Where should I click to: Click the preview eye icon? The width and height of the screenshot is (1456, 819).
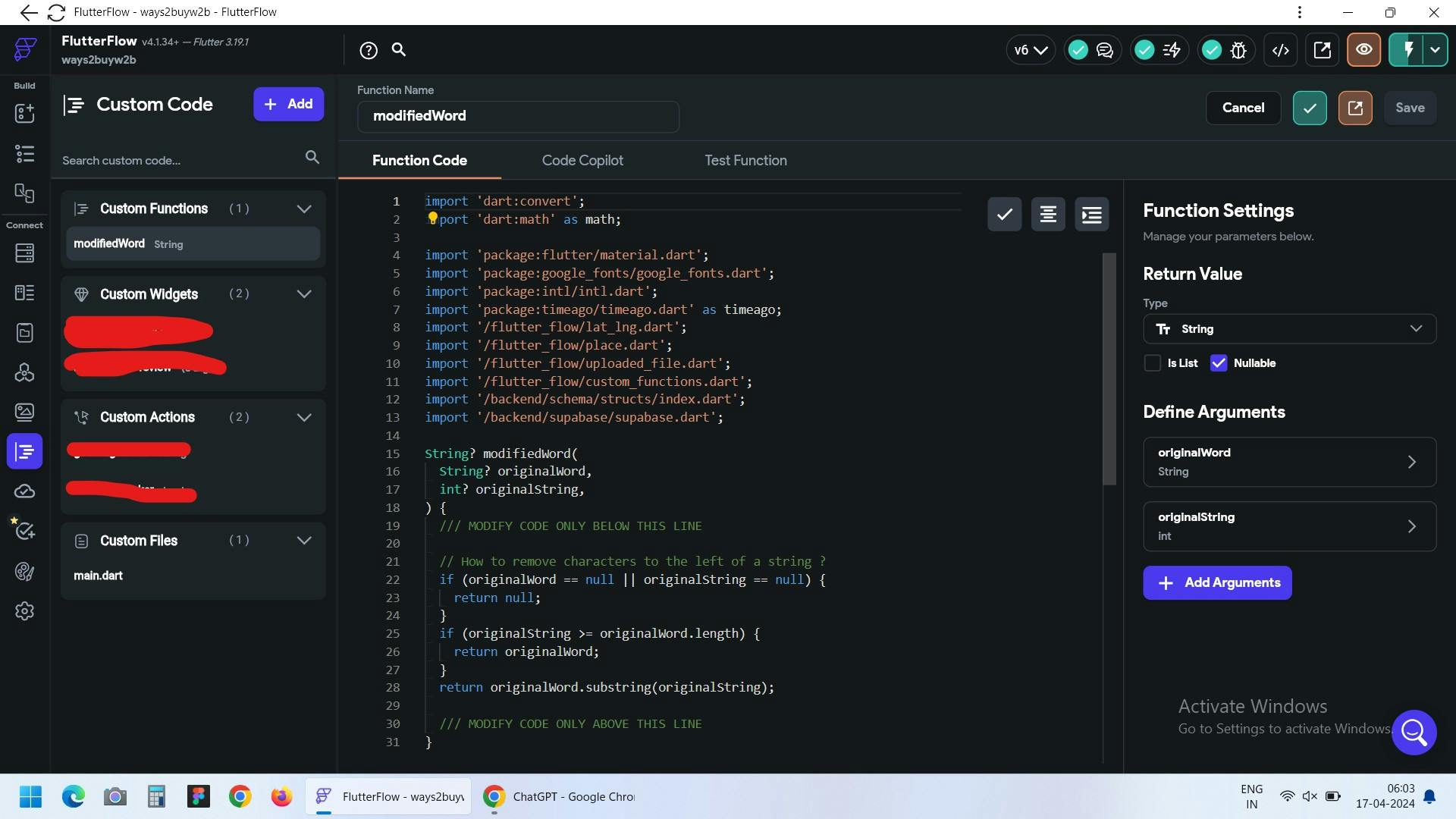[x=1363, y=50]
